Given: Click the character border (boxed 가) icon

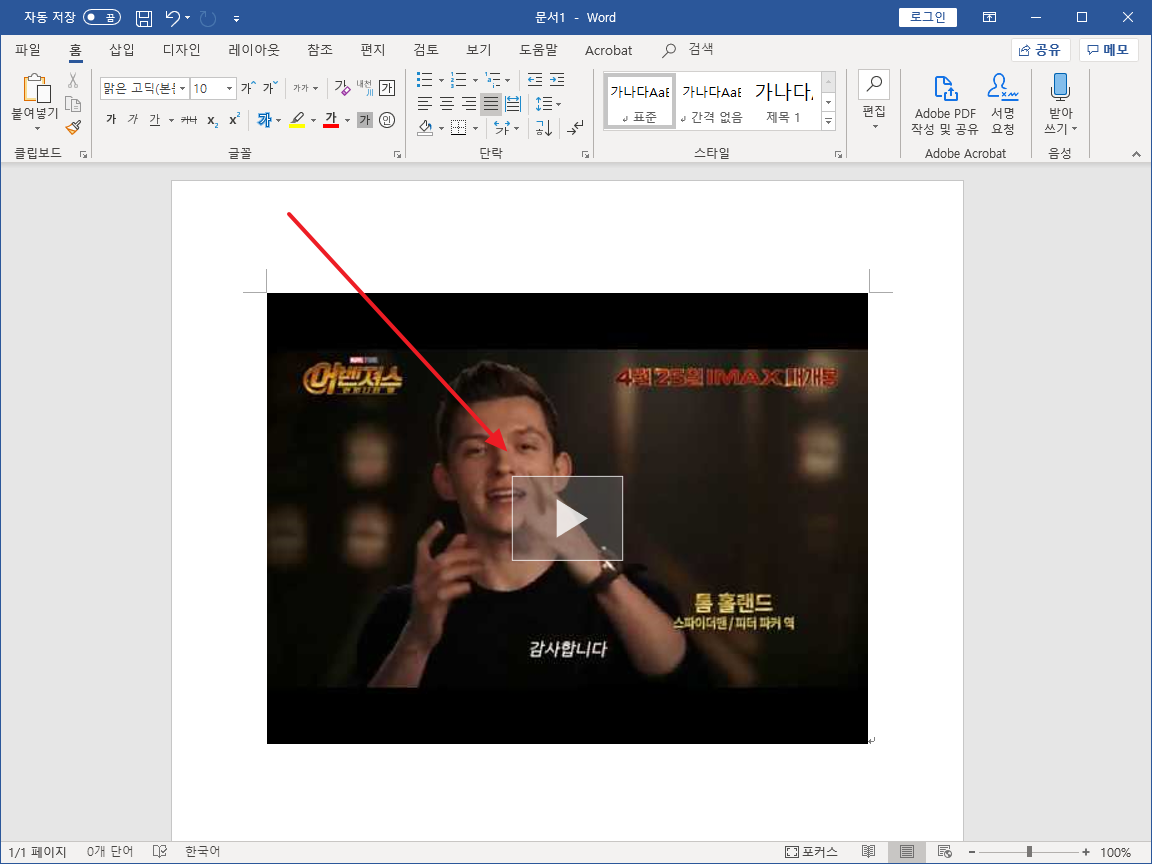Looking at the screenshot, I should click(x=387, y=88).
